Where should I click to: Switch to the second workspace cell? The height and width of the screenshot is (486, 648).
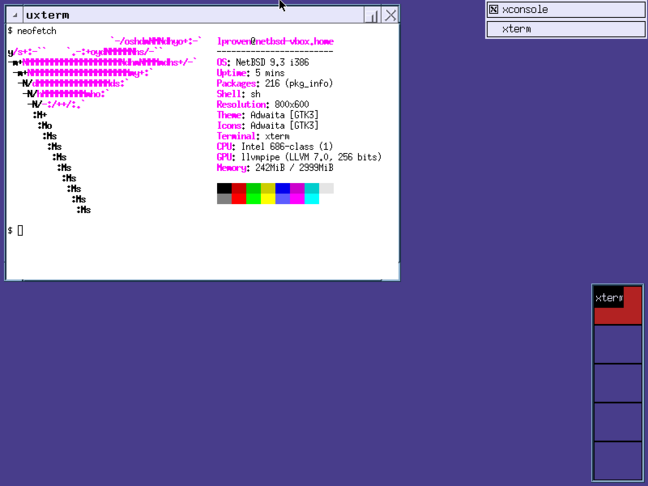618,344
